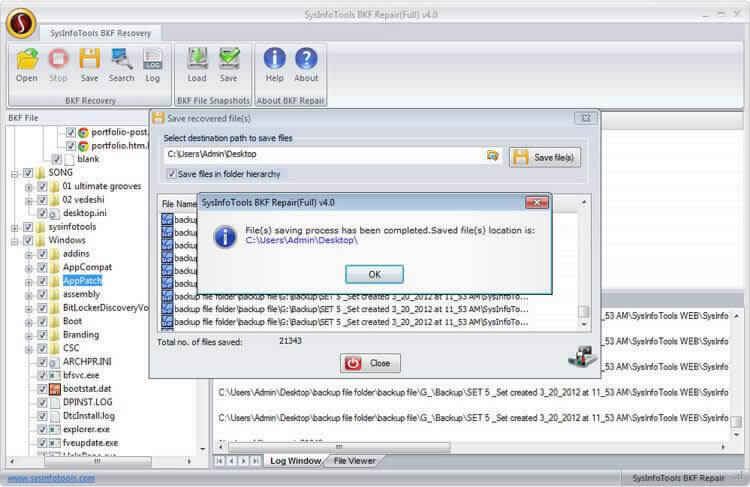Click Save snapshot icon with green check
Image resolution: width=750 pixels, height=487 pixels.
(x=229, y=59)
